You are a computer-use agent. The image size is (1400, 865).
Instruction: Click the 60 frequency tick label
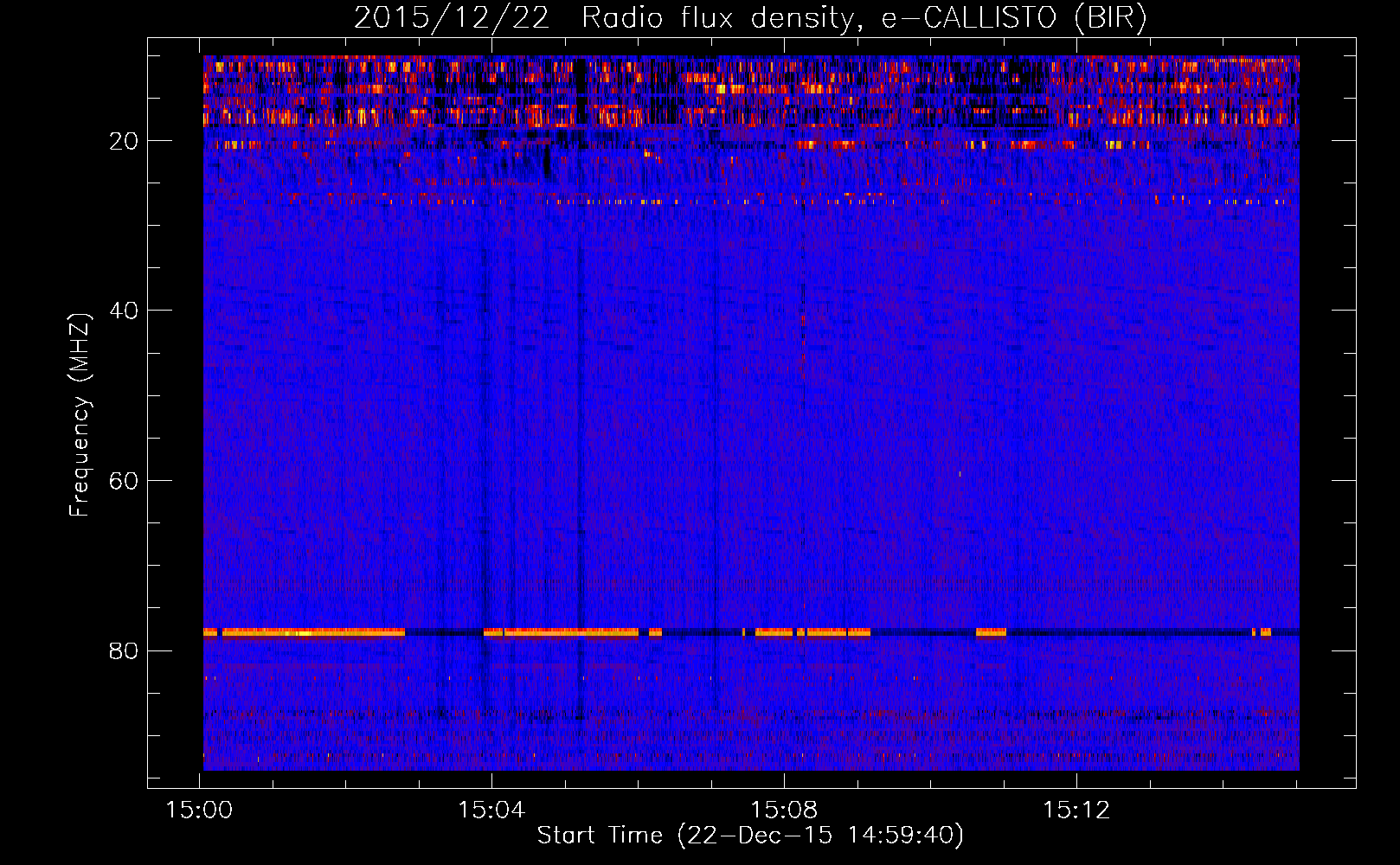(124, 481)
